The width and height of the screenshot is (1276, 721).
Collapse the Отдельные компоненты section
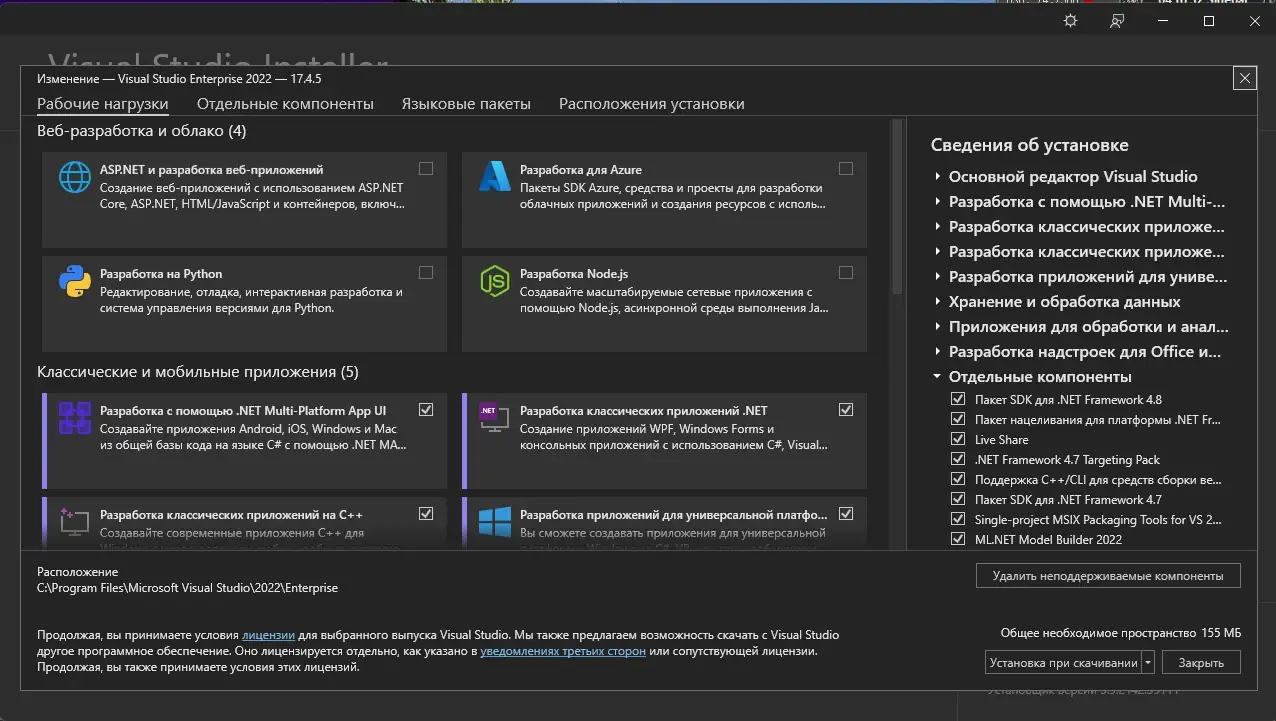click(935, 377)
